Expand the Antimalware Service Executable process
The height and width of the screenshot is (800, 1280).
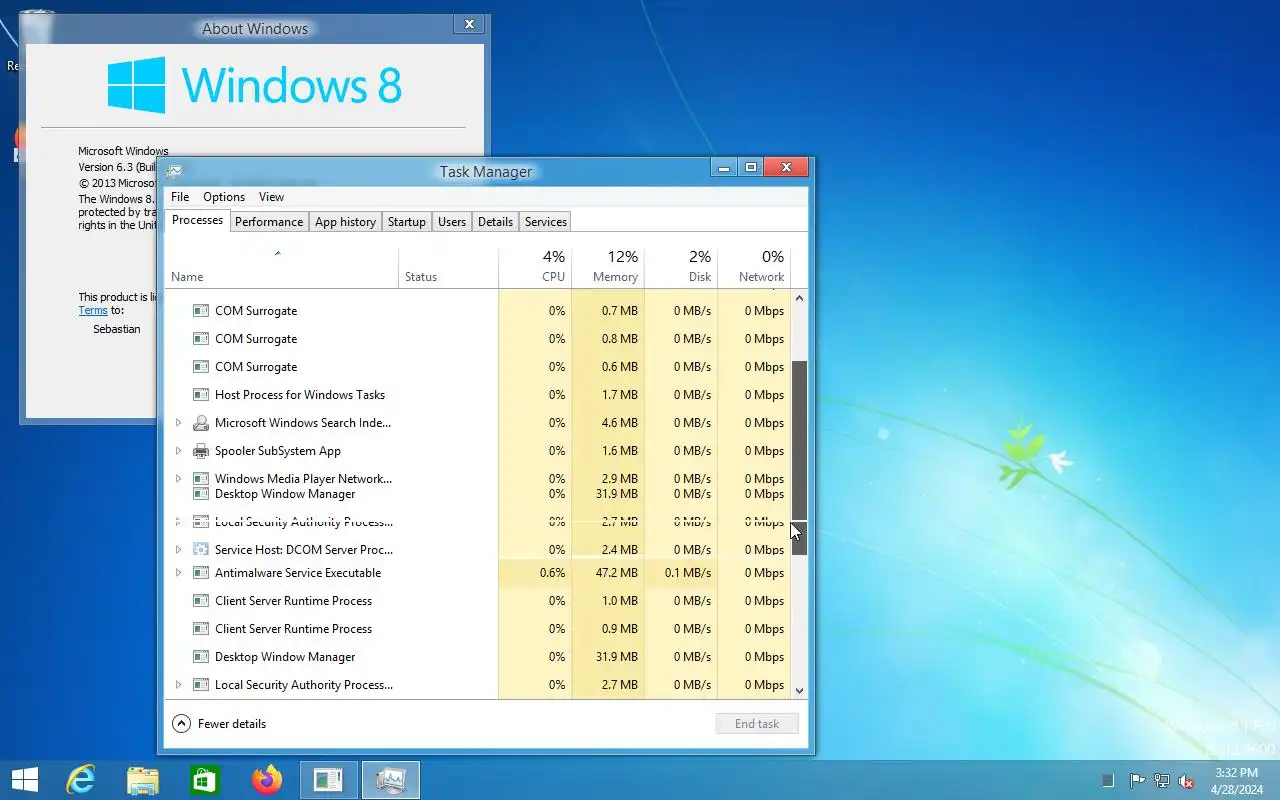(x=178, y=573)
